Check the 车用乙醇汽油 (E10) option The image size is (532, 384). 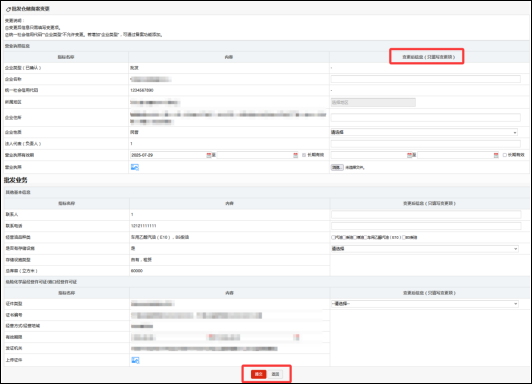pos(366,237)
